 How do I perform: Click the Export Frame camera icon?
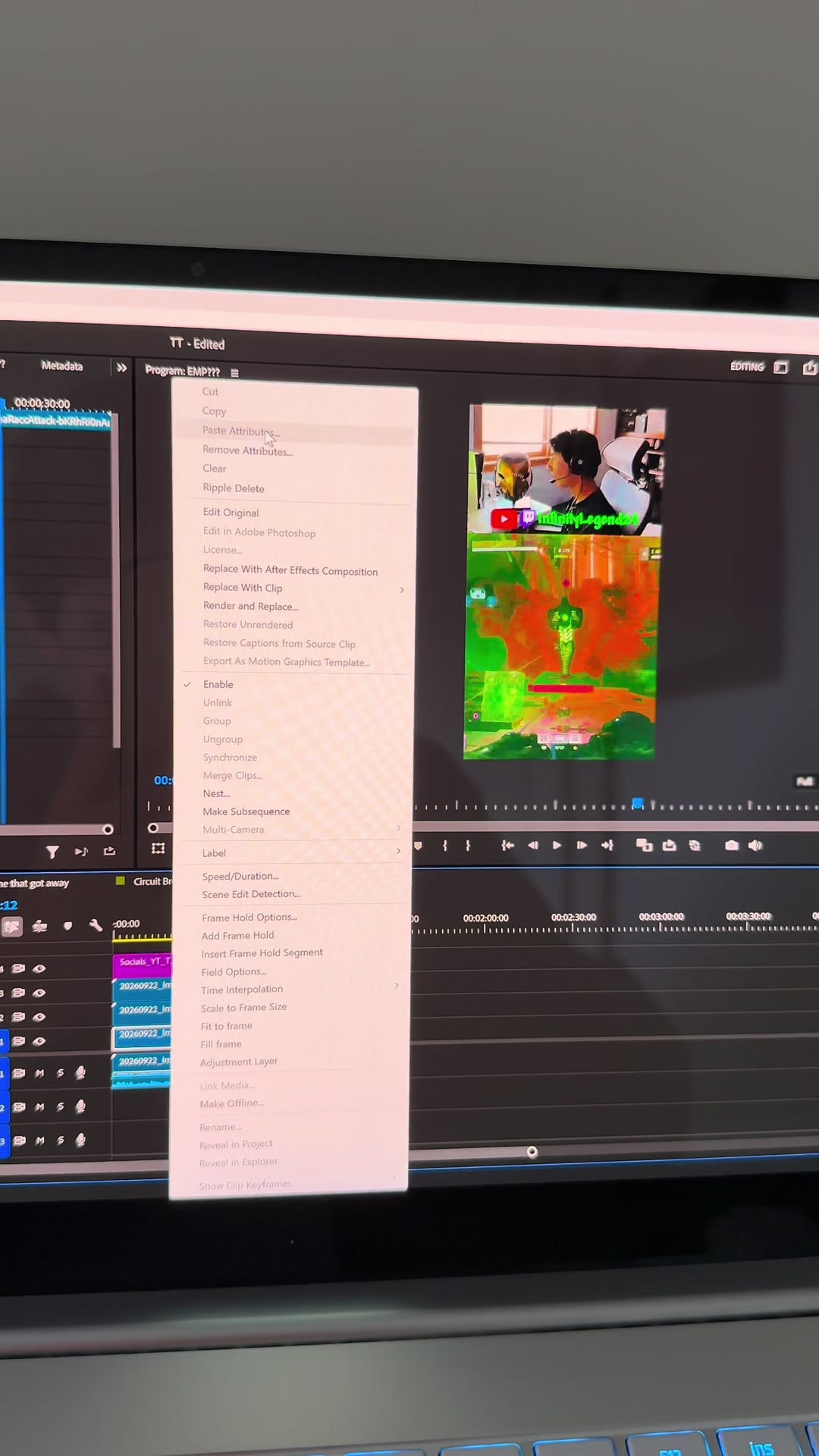(x=732, y=845)
